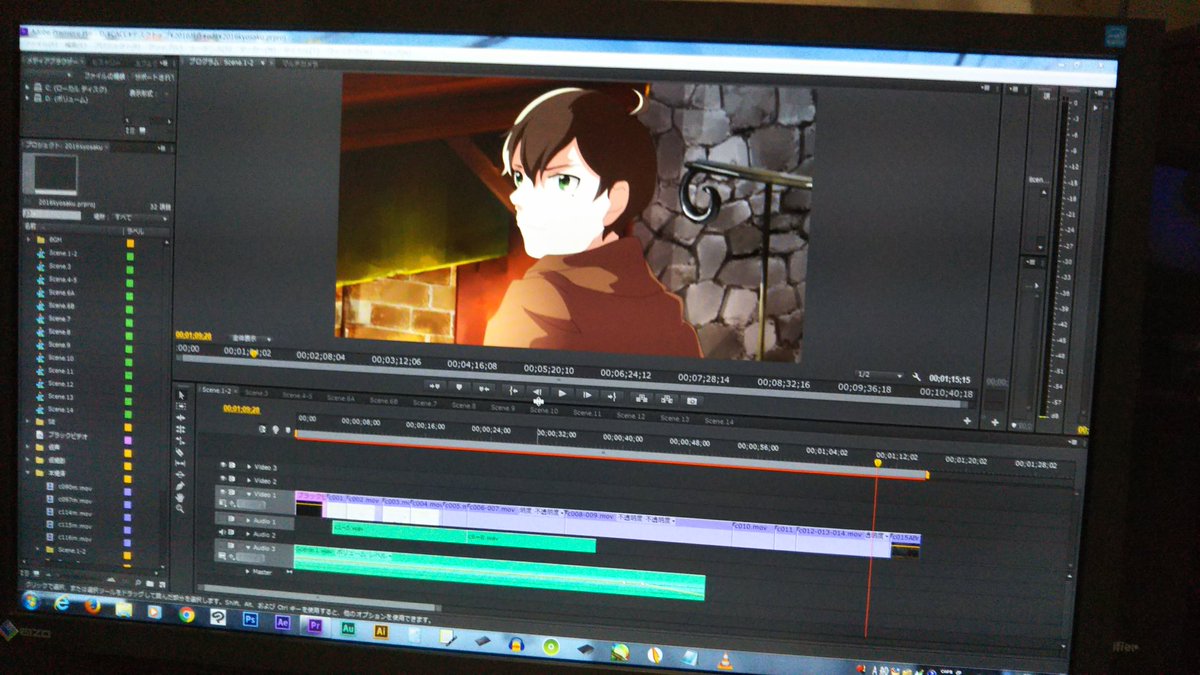Screen dimensions: 1200x675
Task: Select the Hand tool in tools panel
Action: pos(180,496)
